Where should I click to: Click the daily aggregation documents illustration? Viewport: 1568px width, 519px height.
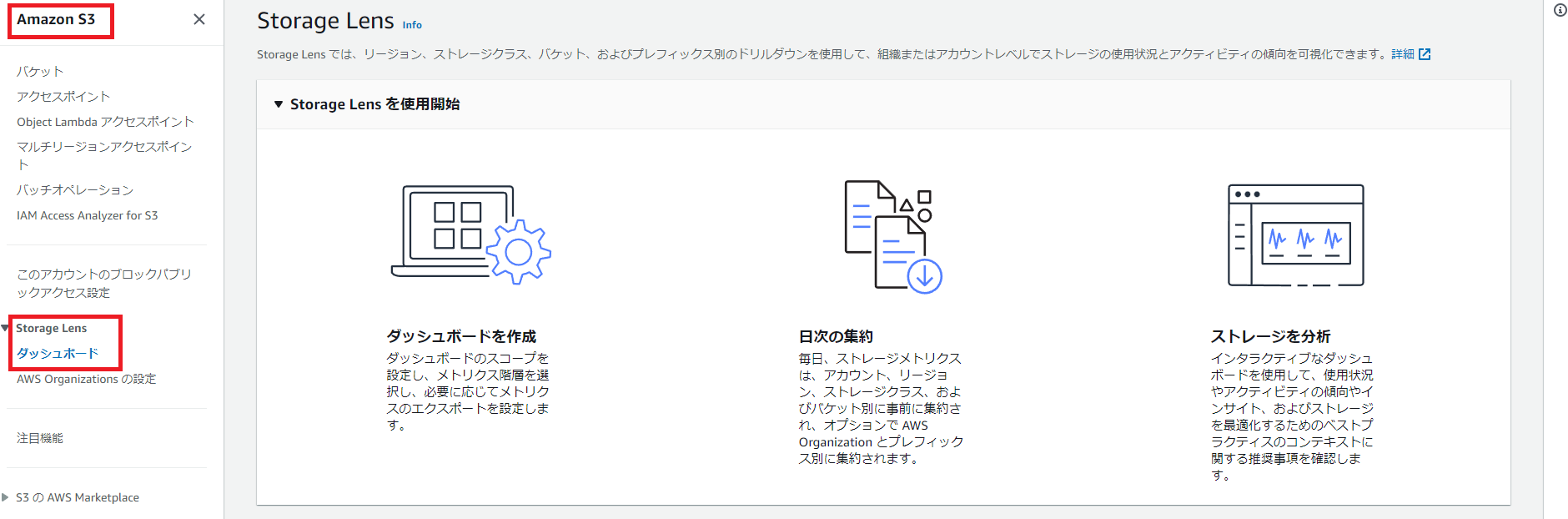click(x=893, y=237)
